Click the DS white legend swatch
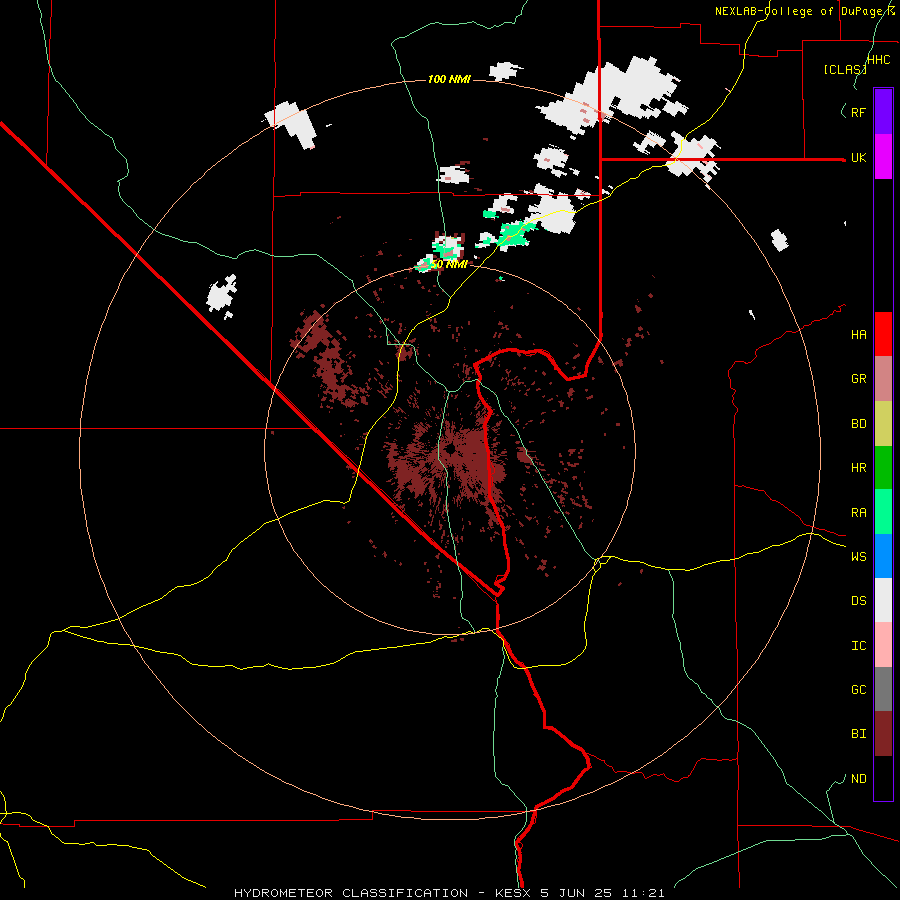Image resolution: width=900 pixels, height=900 pixels. [883, 600]
